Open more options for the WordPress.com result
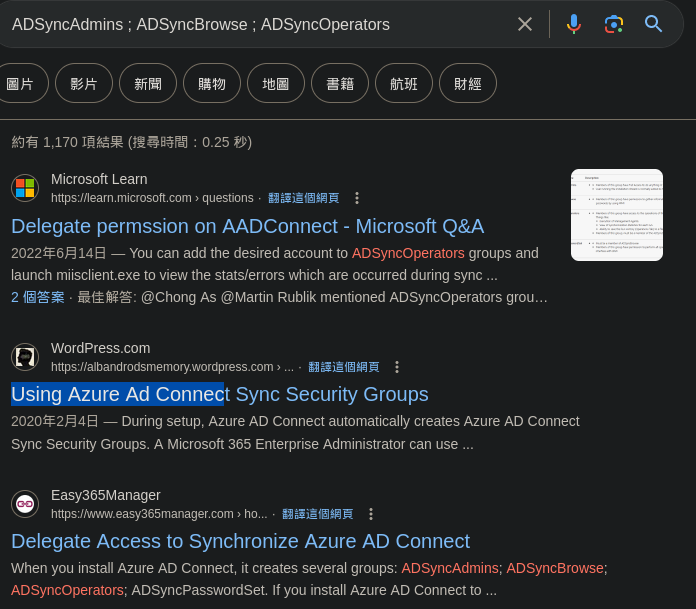Screen dimensions: 696x609 pyautogui.click(x=397, y=367)
